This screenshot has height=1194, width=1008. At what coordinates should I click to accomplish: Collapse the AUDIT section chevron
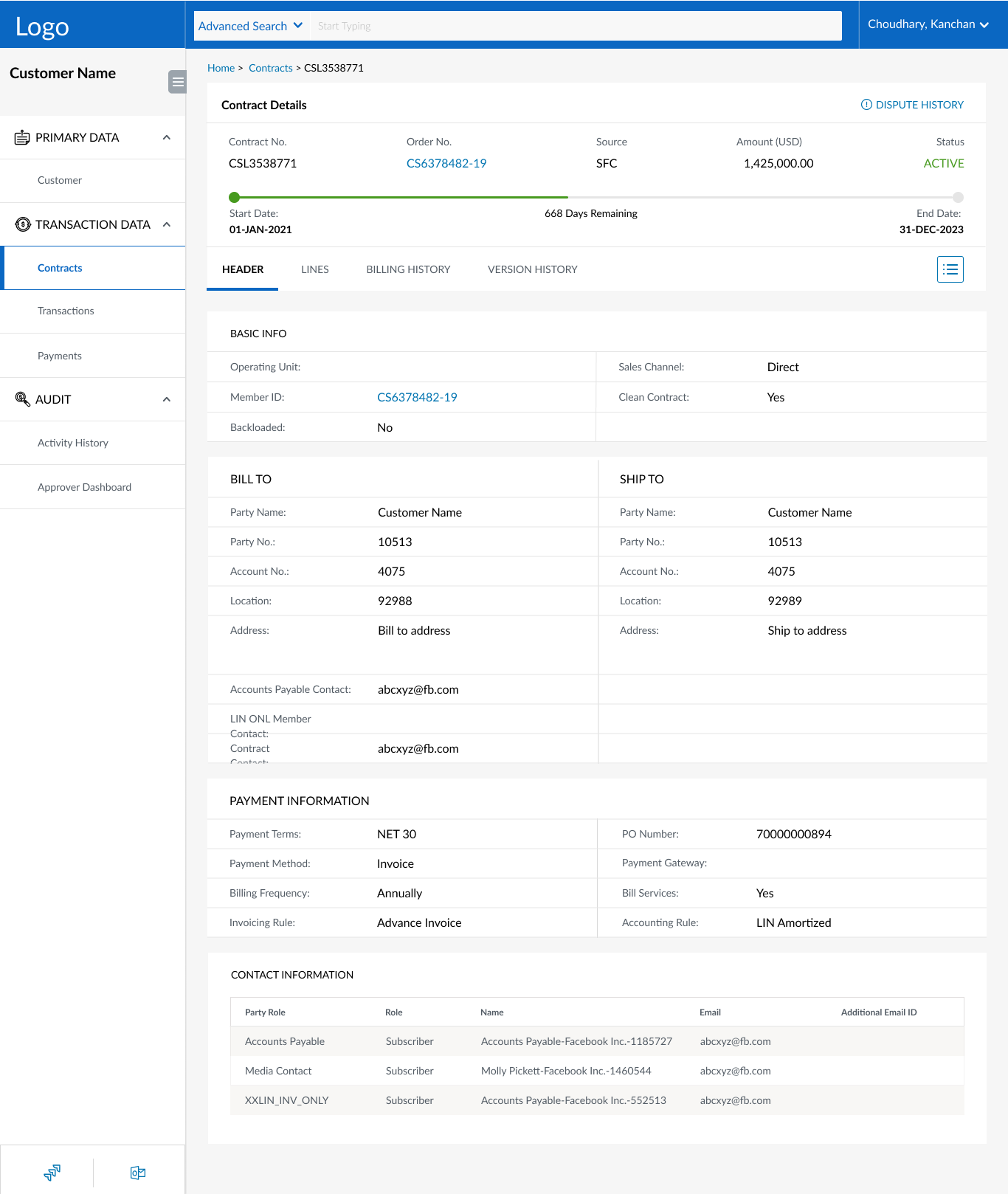tap(167, 399)
